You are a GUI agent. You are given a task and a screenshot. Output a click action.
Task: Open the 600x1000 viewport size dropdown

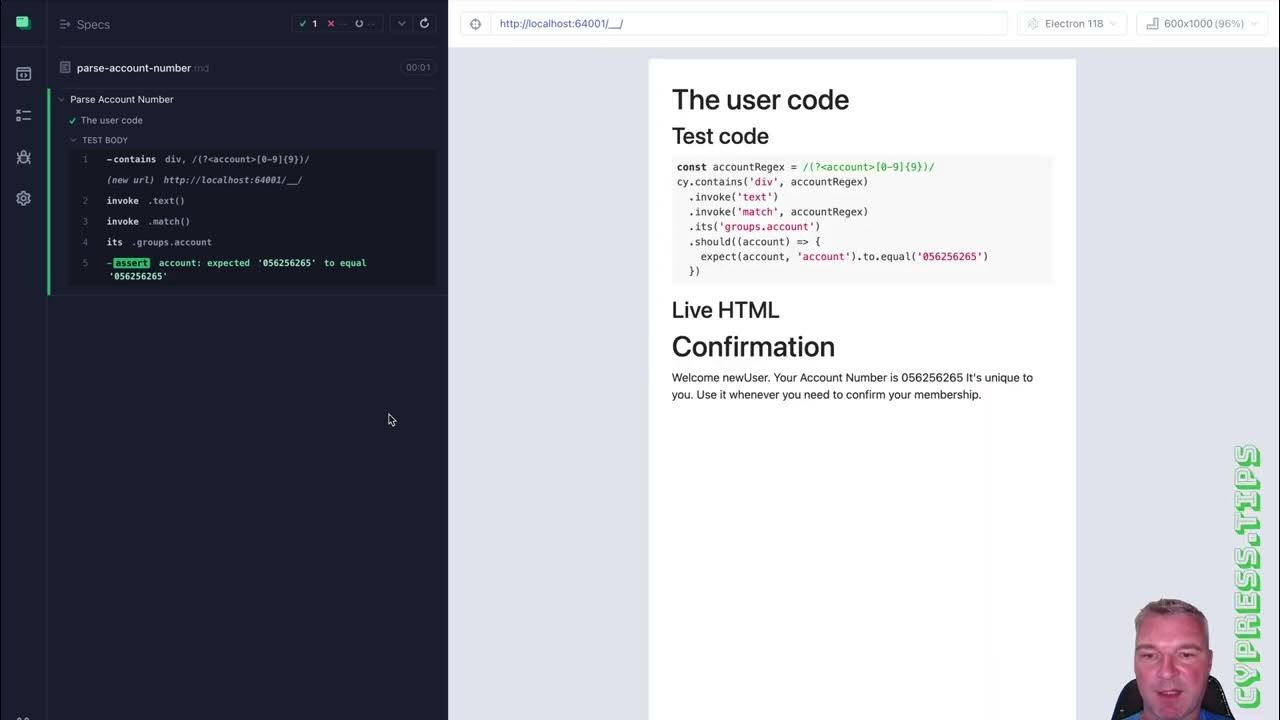point(1202,24)
